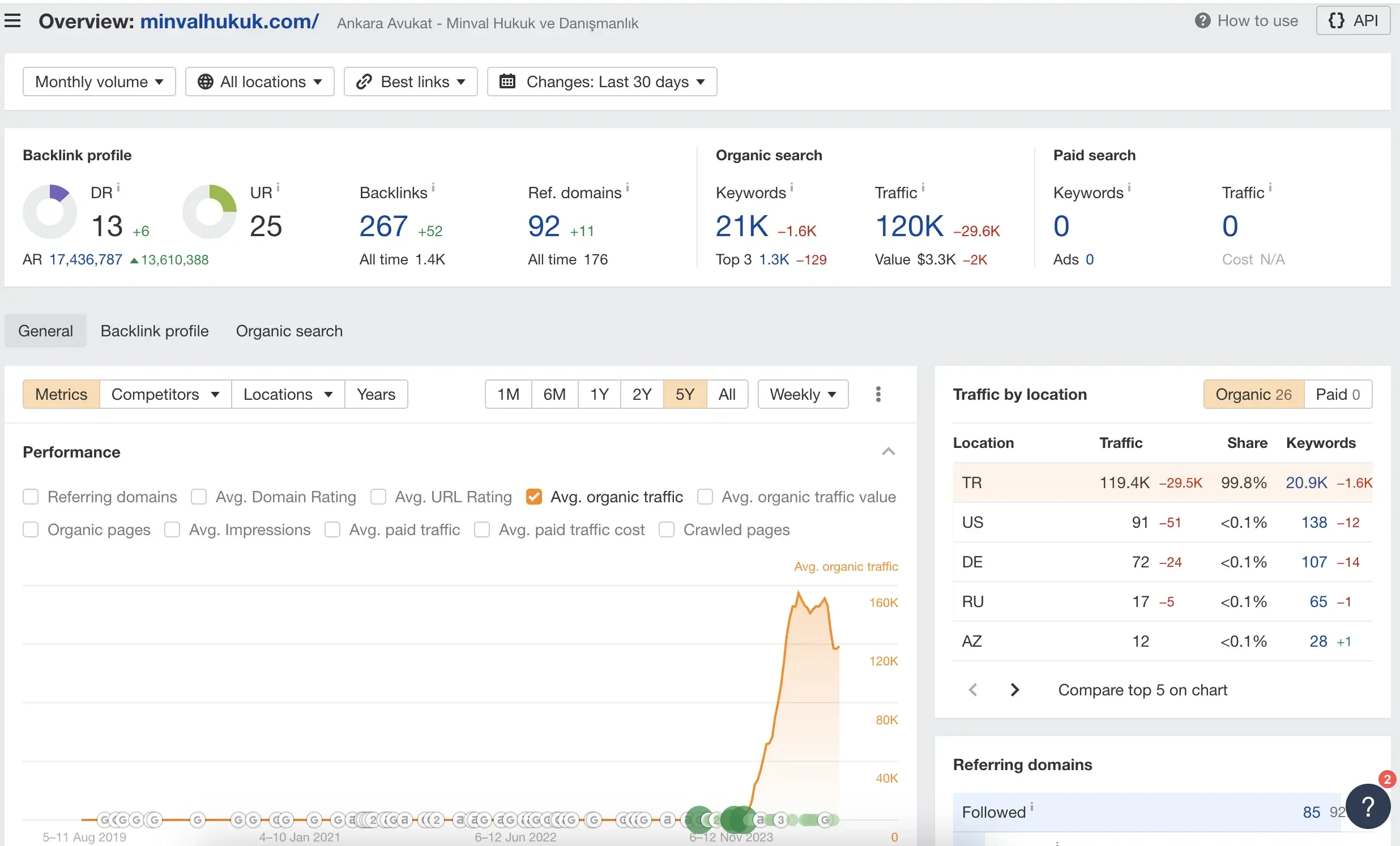Open the three-dot chart options menu
1400x846 pixels.
click(x=878, y=394)
